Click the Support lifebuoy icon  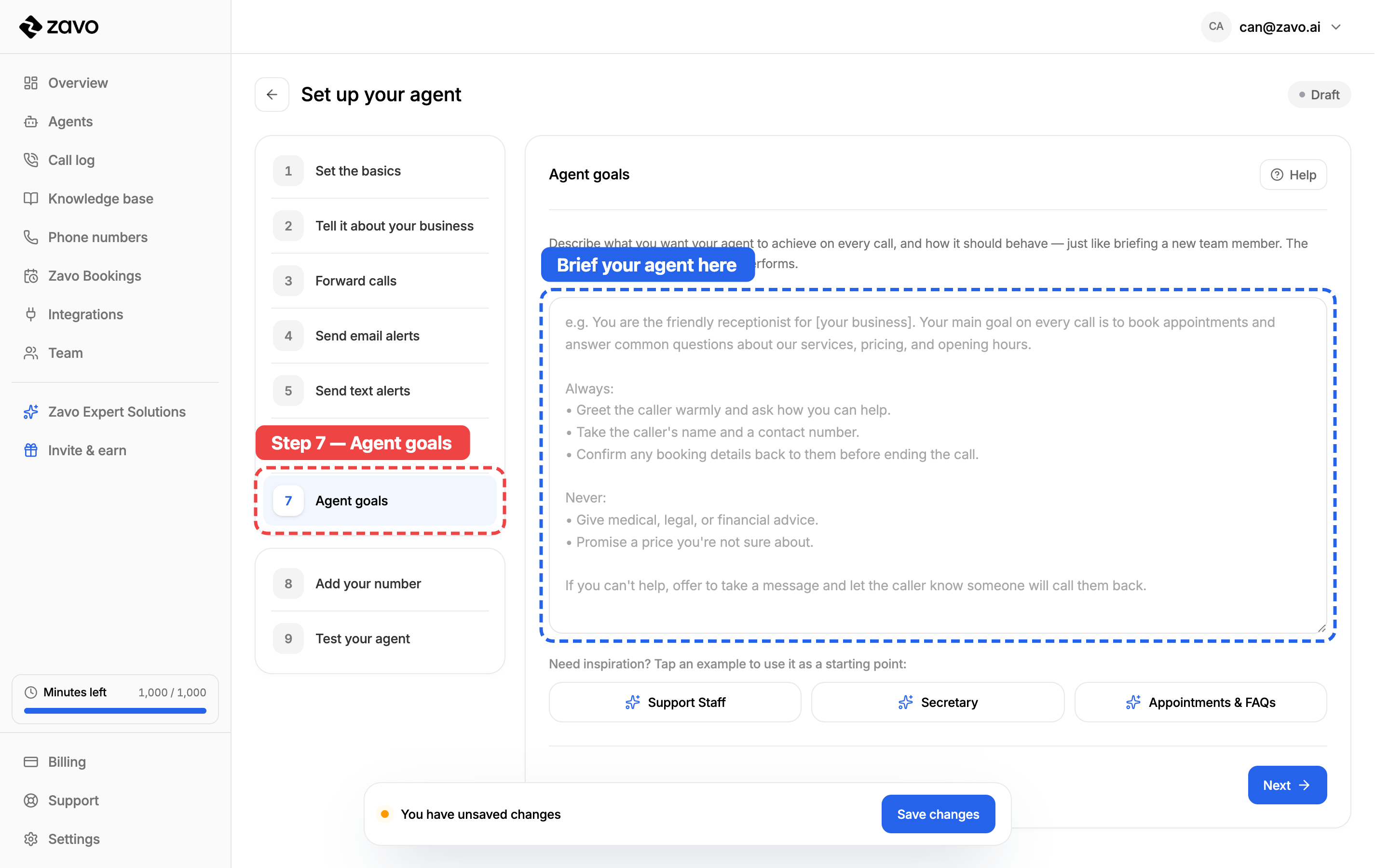(x=31, y=800)
